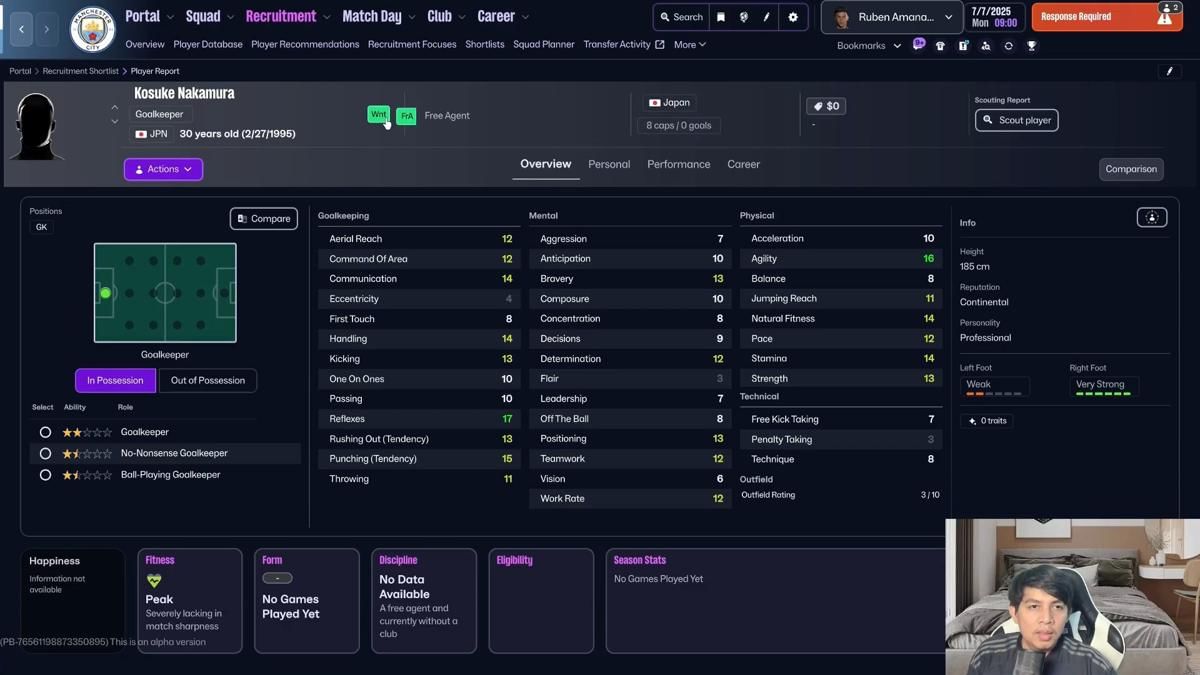This screenshot has width=1200, height=675.
Task: Select the No-Nonsense Goalkeeper role option
Action: point(45,453)
